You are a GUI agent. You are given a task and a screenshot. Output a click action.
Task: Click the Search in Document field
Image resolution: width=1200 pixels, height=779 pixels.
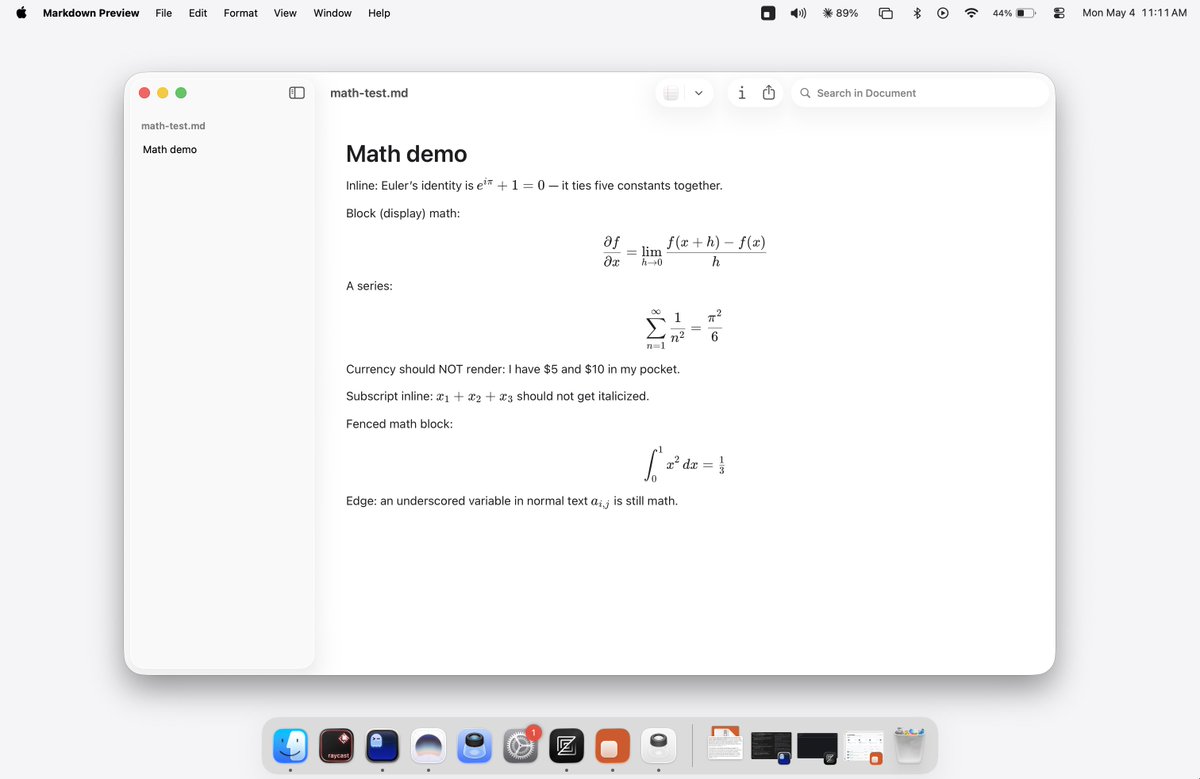(920, 93)
